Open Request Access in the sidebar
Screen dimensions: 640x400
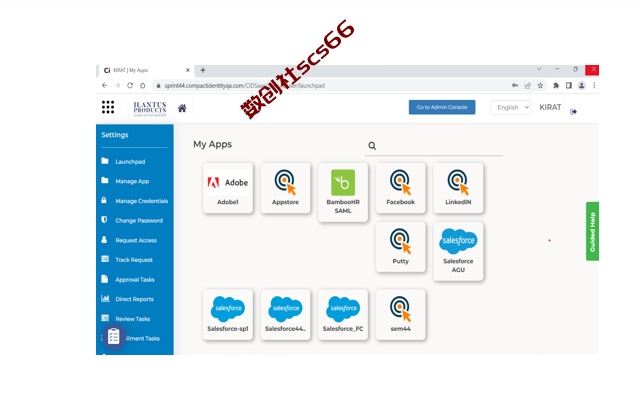pyautogui.click(x=135, y=240)
